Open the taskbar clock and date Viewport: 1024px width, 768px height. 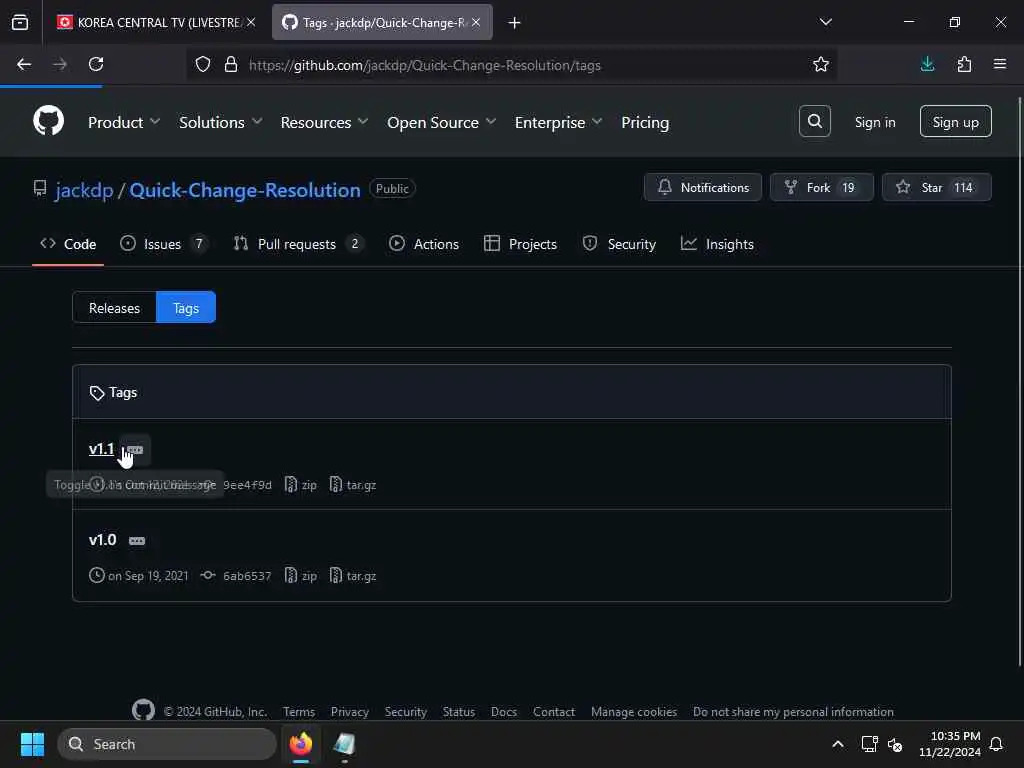pyautogui.click(x=950, y=744)
